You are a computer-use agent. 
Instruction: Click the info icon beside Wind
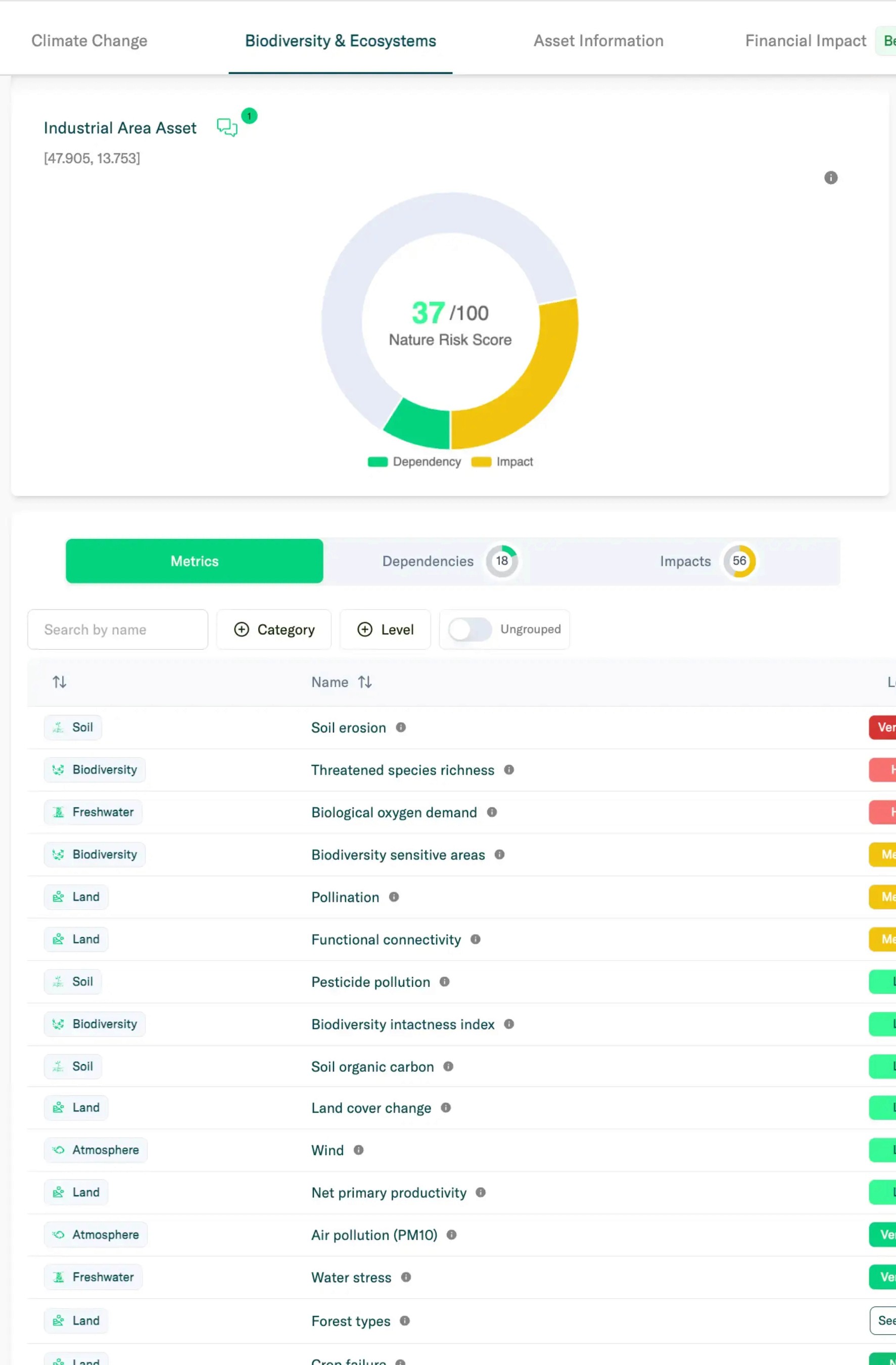pyautogui.click(x=358, y=1150)
